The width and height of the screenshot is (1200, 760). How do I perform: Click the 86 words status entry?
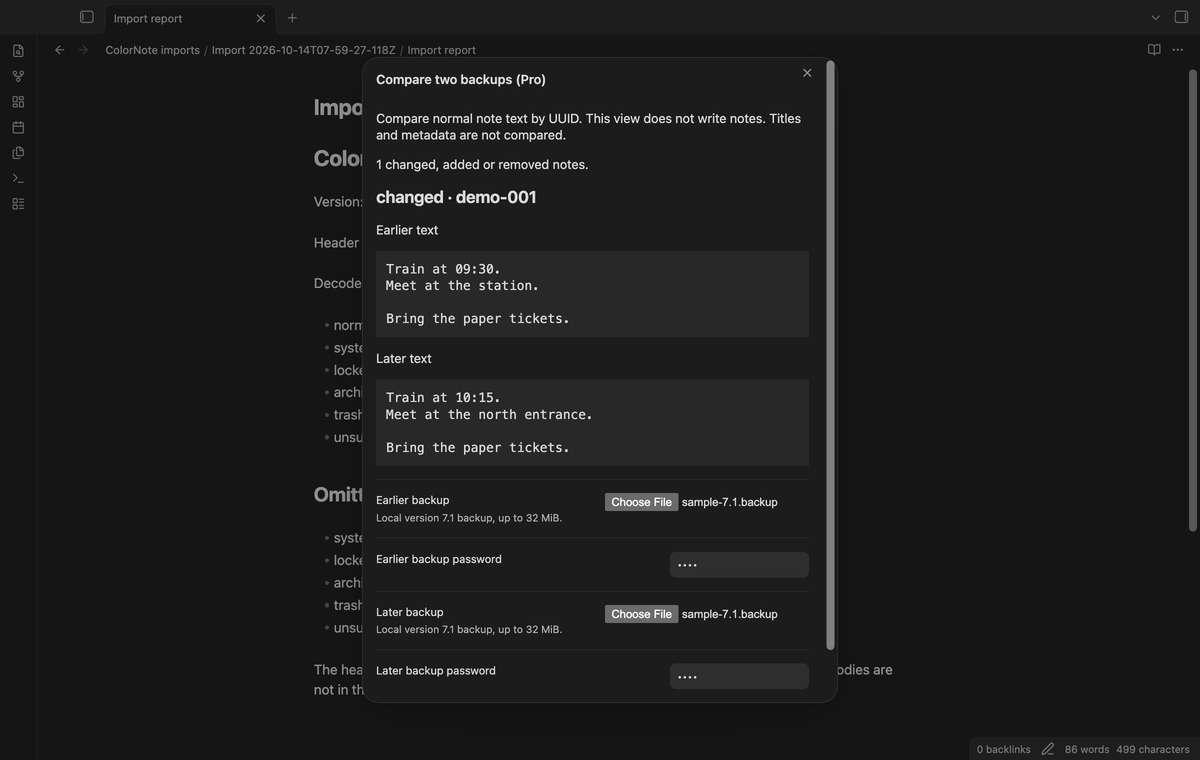point(1087,749)
